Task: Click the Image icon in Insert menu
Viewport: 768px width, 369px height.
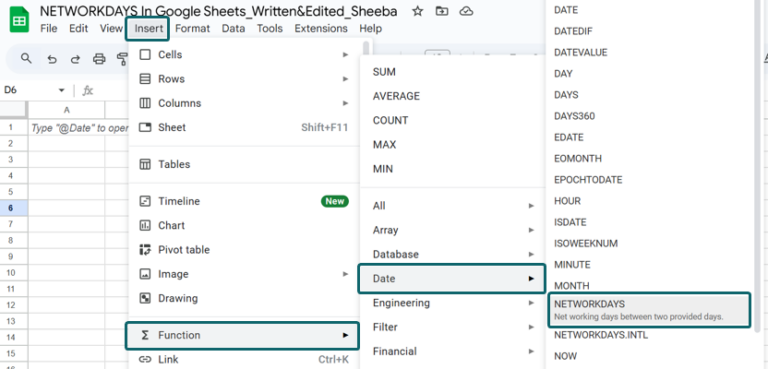Action: (x=145, y=274)
